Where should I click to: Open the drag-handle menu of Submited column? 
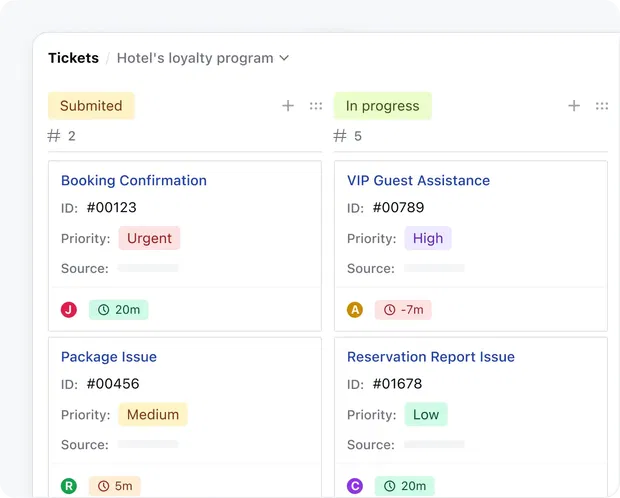point(316,106)
